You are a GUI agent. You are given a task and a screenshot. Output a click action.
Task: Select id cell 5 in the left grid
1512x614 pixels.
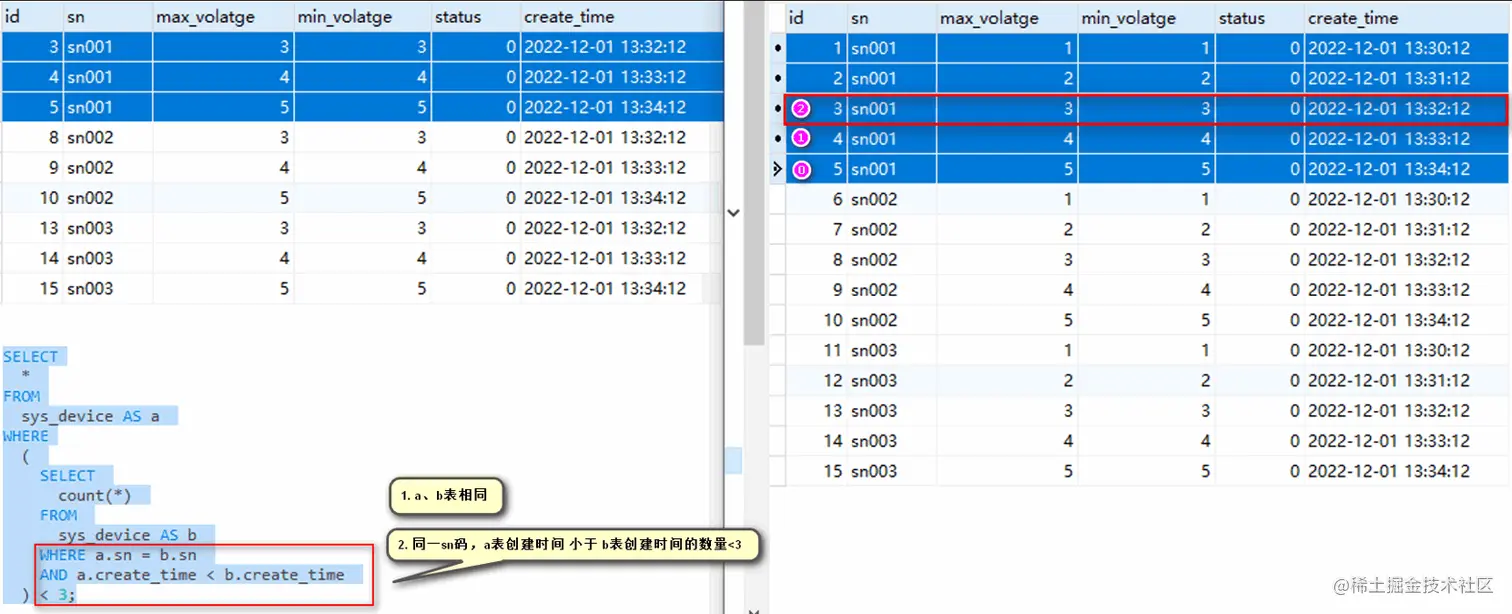[32, 107]
